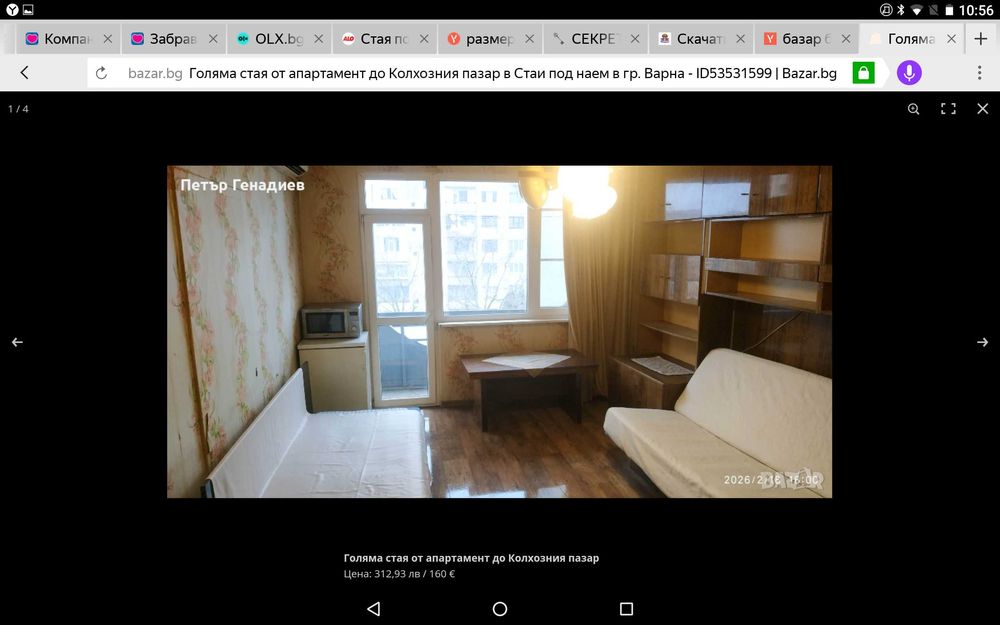The image size is (1000, 625).
Task: Activate the purple voice search microphone
Action: coord(909,73)
